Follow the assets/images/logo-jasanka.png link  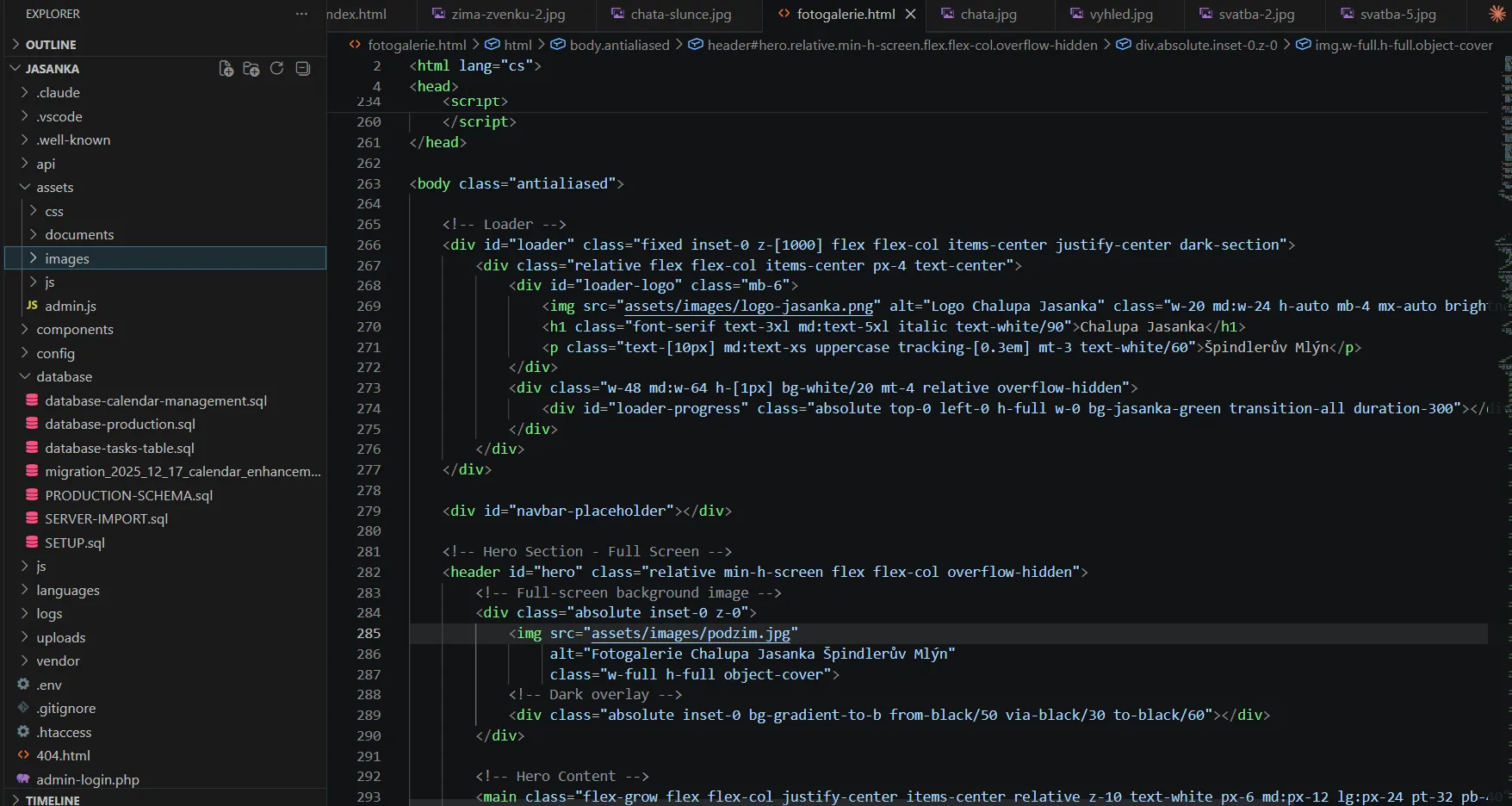[x=748, y=306]
